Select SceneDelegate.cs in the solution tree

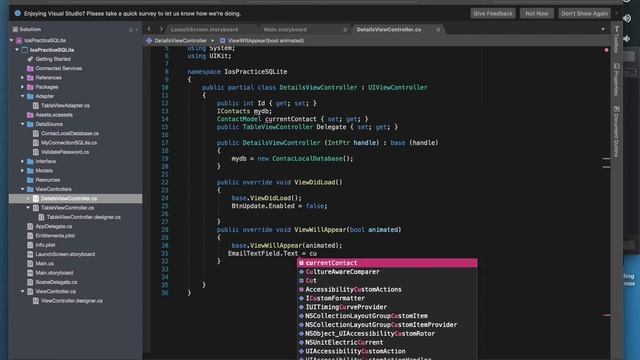point(56,282)
